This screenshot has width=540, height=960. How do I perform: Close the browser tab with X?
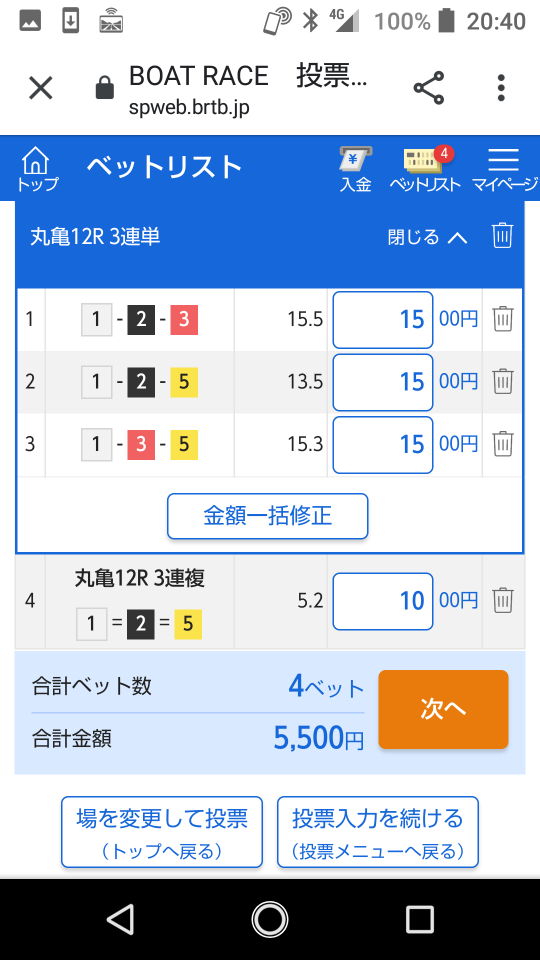pyautogui.click(x=41, y=88)
